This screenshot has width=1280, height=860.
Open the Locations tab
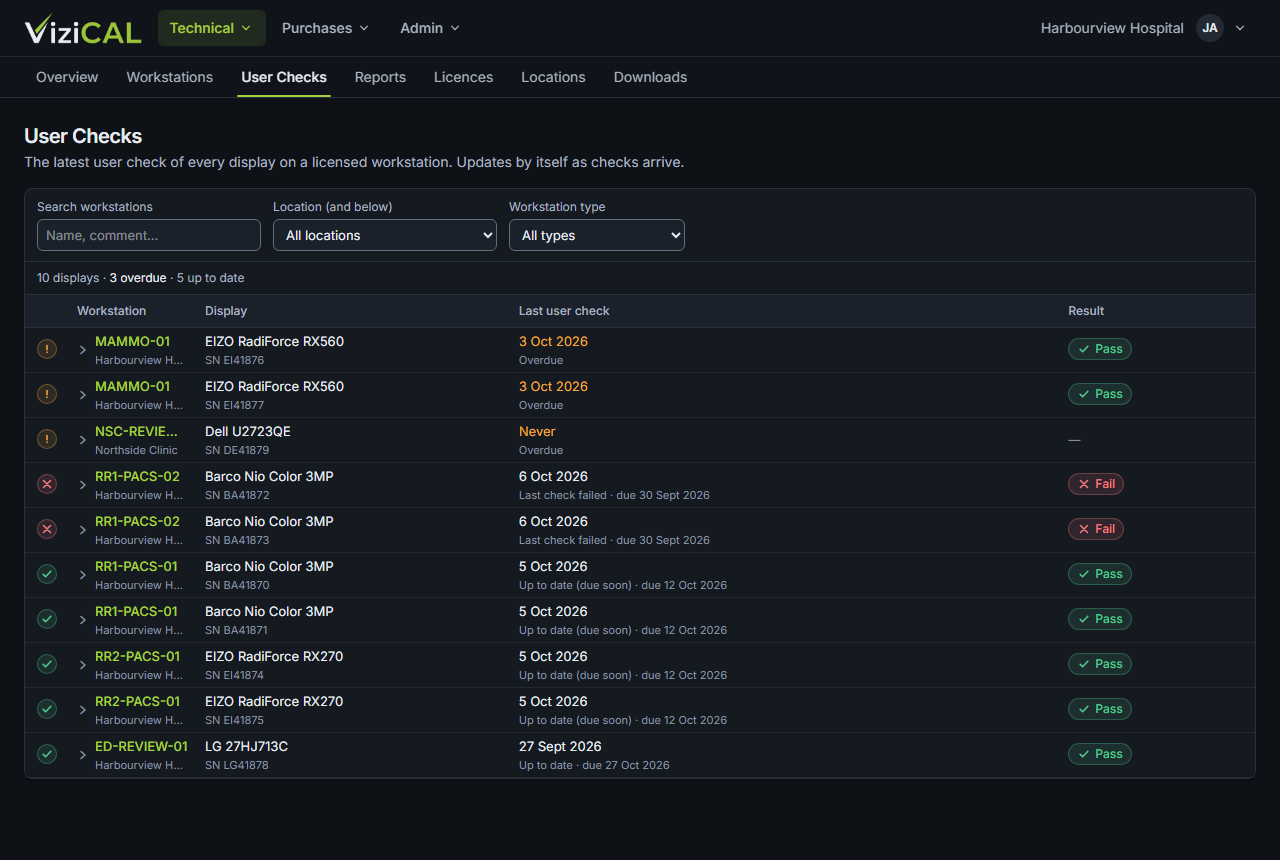(553, 77)
